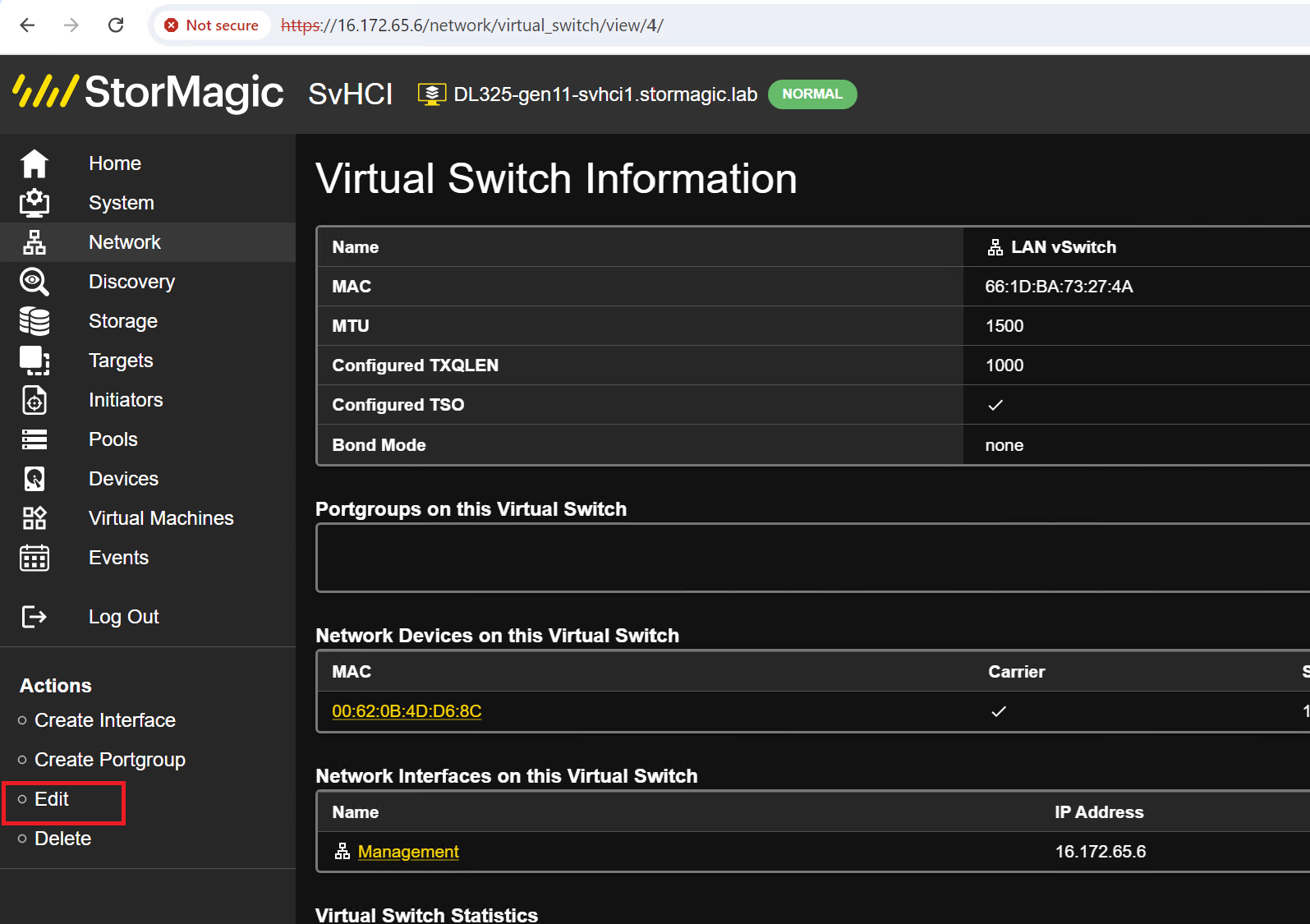Click the Carrier checkmark in devices table
This screenshot has width=1310, height=924.
pos(999,711)
